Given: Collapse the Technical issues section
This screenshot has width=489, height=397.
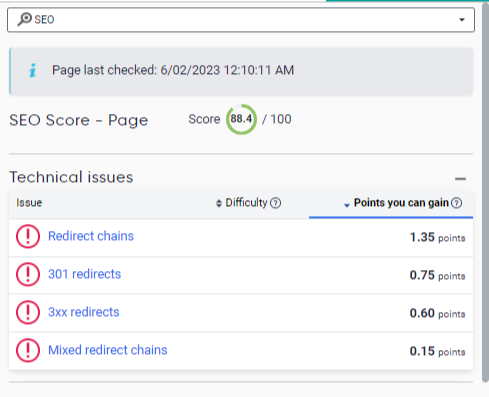Looking at the screenshot, I should tap(460, 179).
